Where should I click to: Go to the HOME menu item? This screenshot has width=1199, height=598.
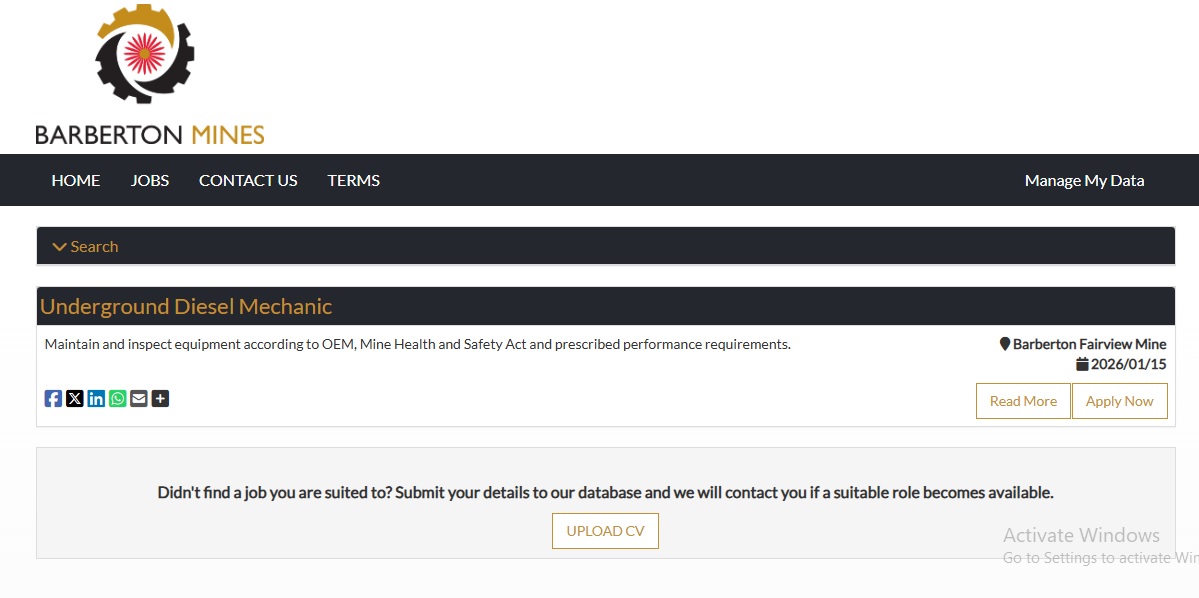tap(76, 181)
